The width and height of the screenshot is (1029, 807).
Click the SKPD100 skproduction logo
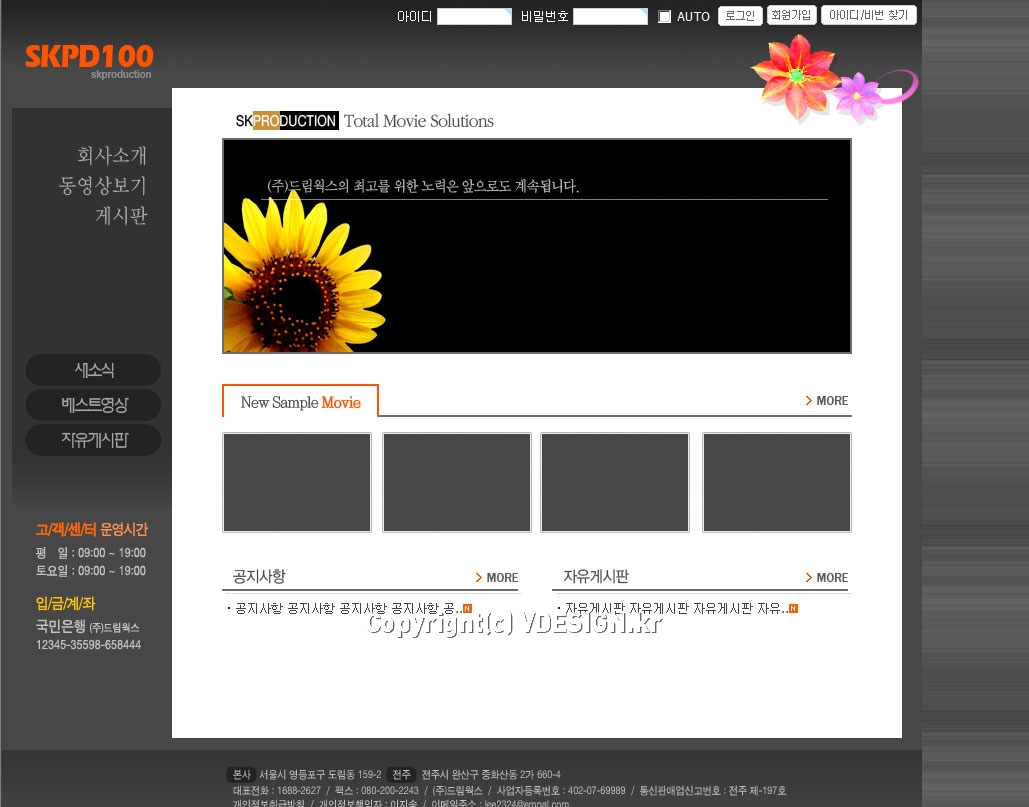pos(89,62)
